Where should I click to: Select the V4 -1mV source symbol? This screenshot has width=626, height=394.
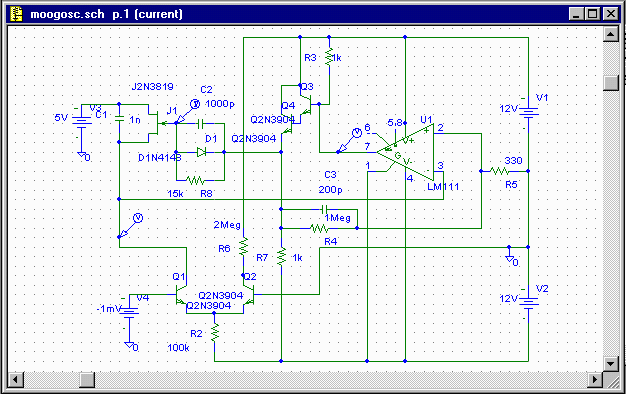coord(129,312)
